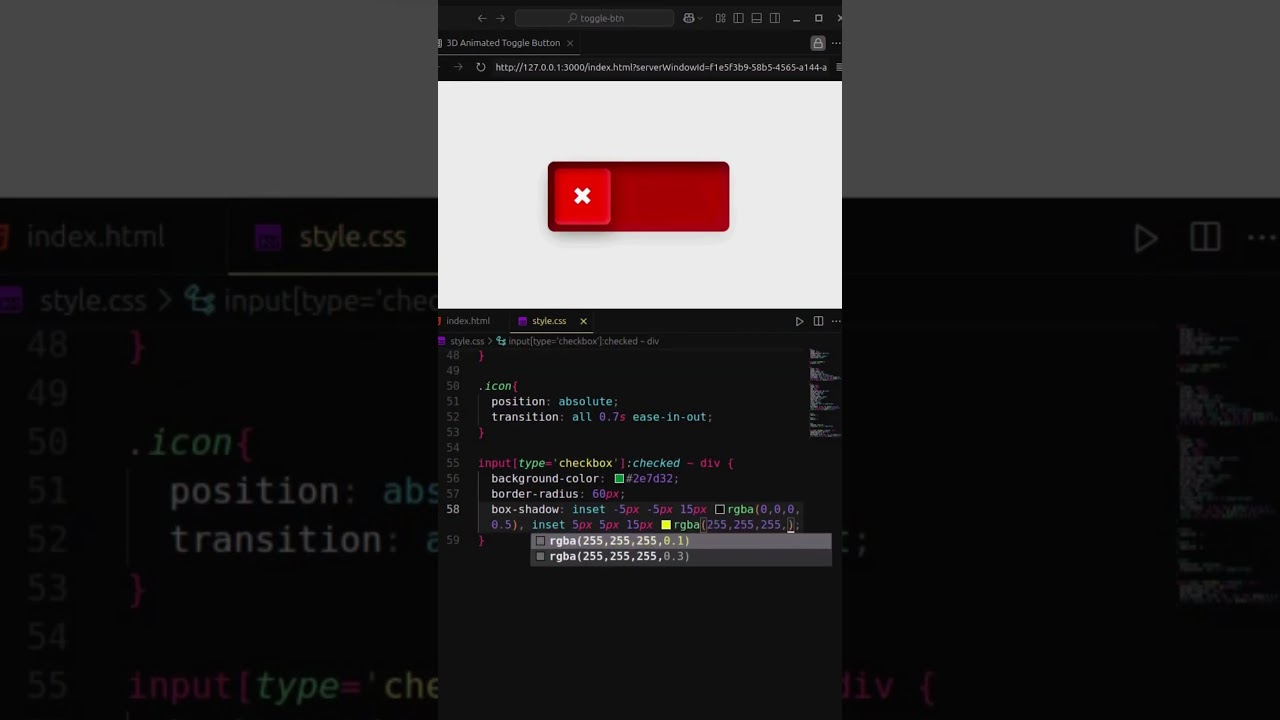The image size is (1280, 720).
Task: Click the 127.0.0.1:3000 address bar
Action: pos(661,67)
